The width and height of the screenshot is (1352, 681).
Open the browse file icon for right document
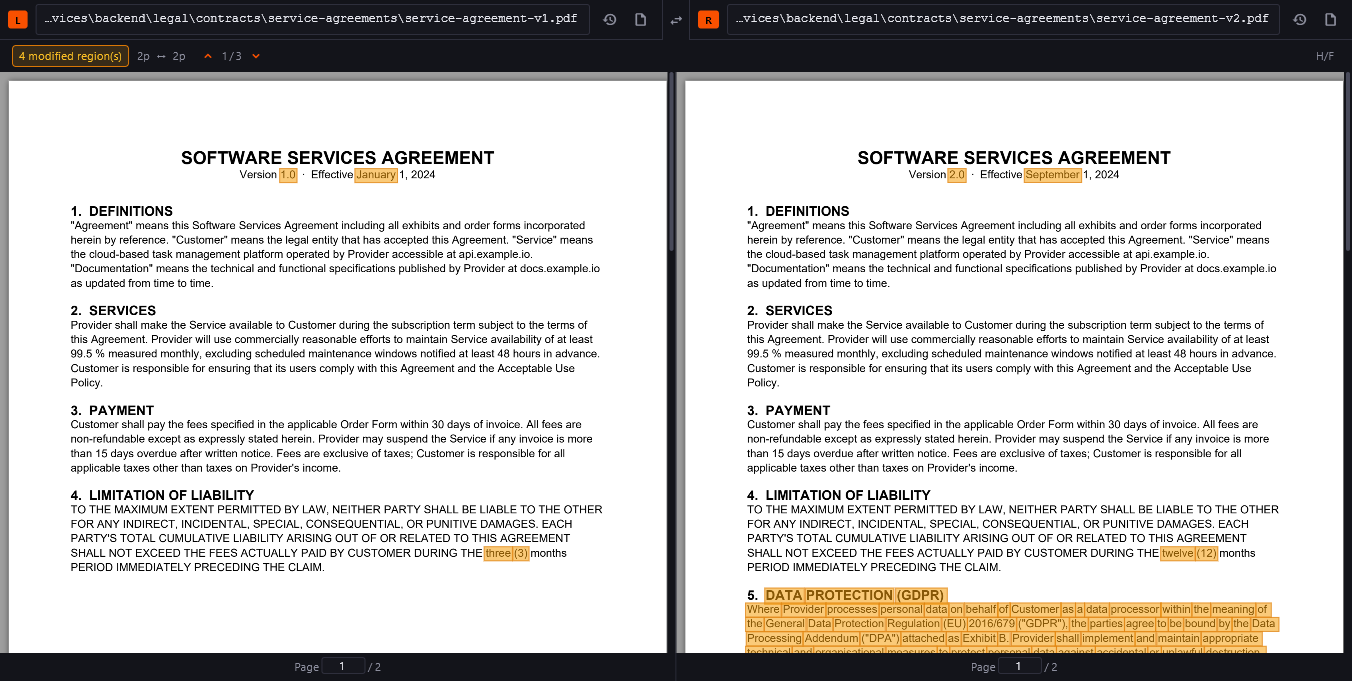[x=1330, y=20]
